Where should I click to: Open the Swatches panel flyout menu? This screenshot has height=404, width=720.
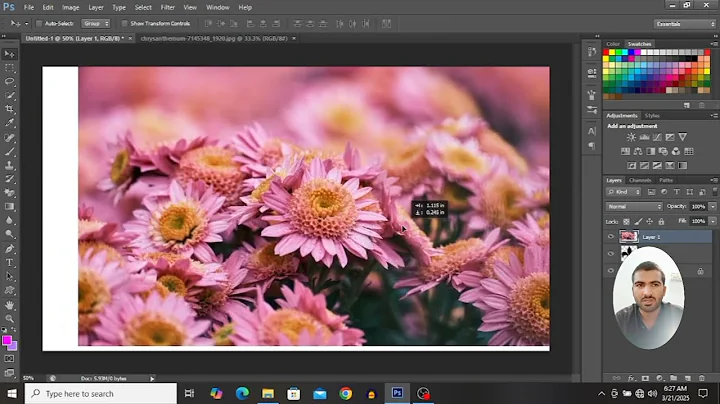point(714,44)
